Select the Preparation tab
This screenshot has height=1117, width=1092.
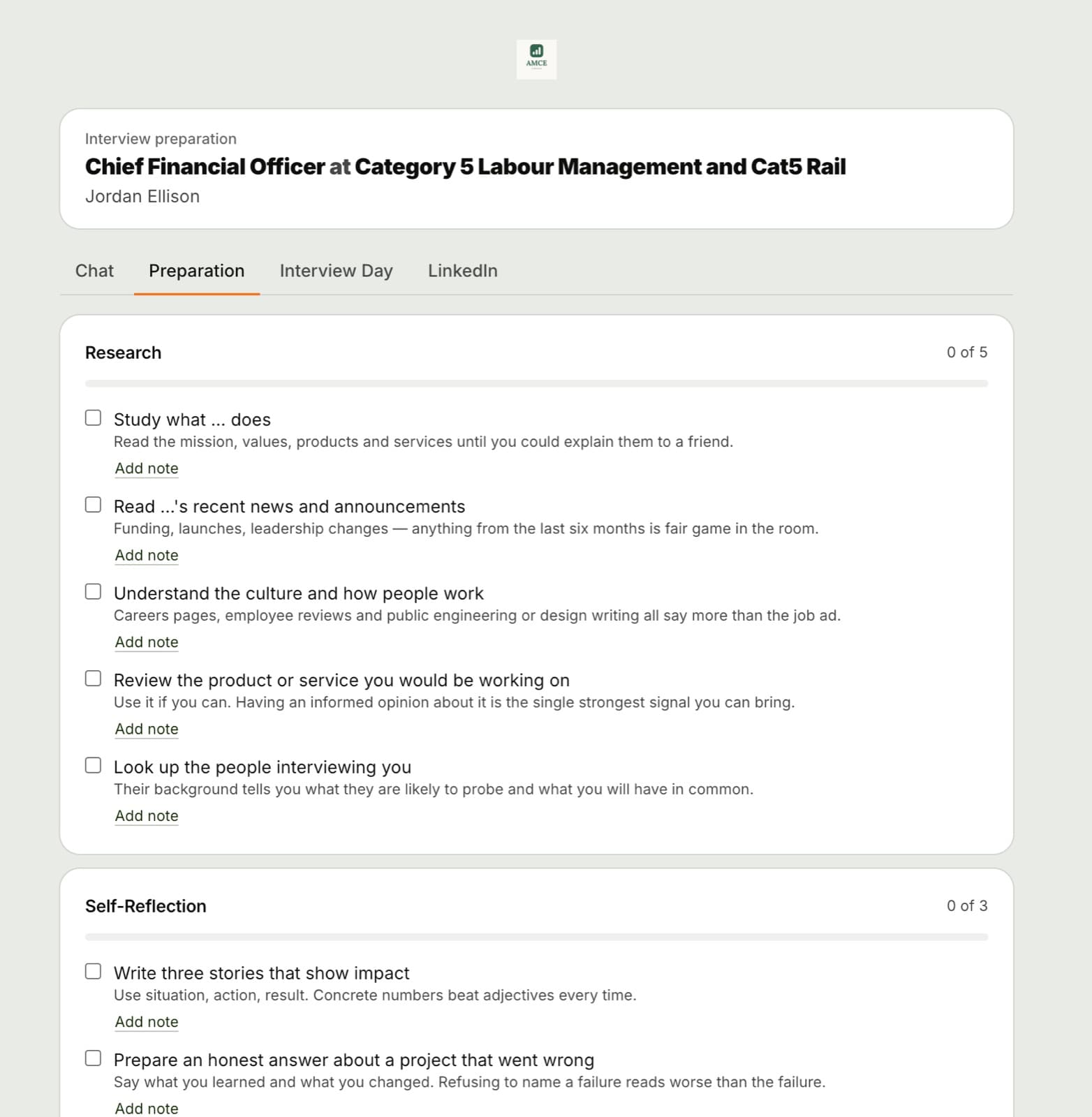[197, 271]
